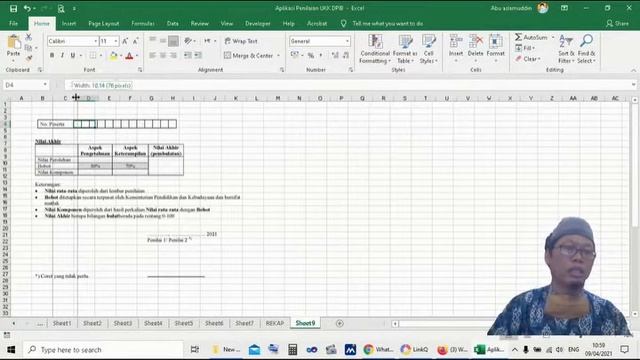Viewport: 640px width, 360px height.
Task: Decrease the cell indent
Action: 187,55
